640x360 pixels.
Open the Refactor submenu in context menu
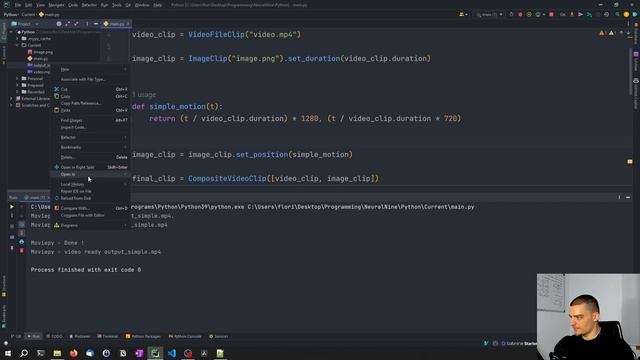coord(90,137)
